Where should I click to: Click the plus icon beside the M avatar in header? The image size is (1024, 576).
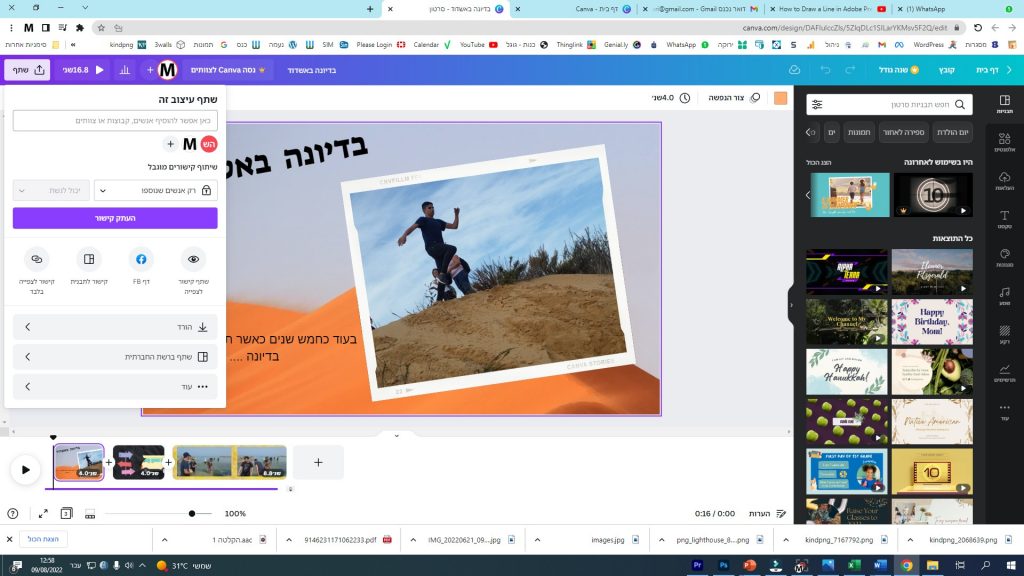click(x=150, y=70)
